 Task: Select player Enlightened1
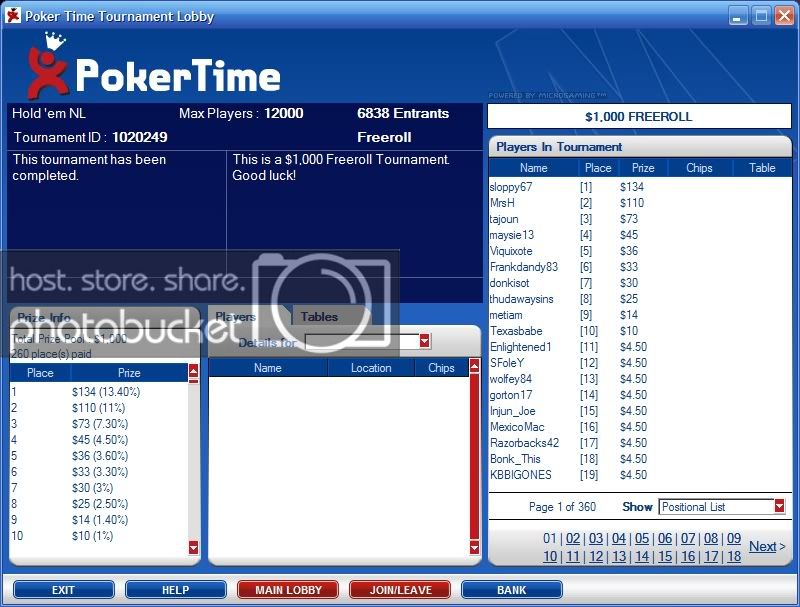[x=520, y=347]
